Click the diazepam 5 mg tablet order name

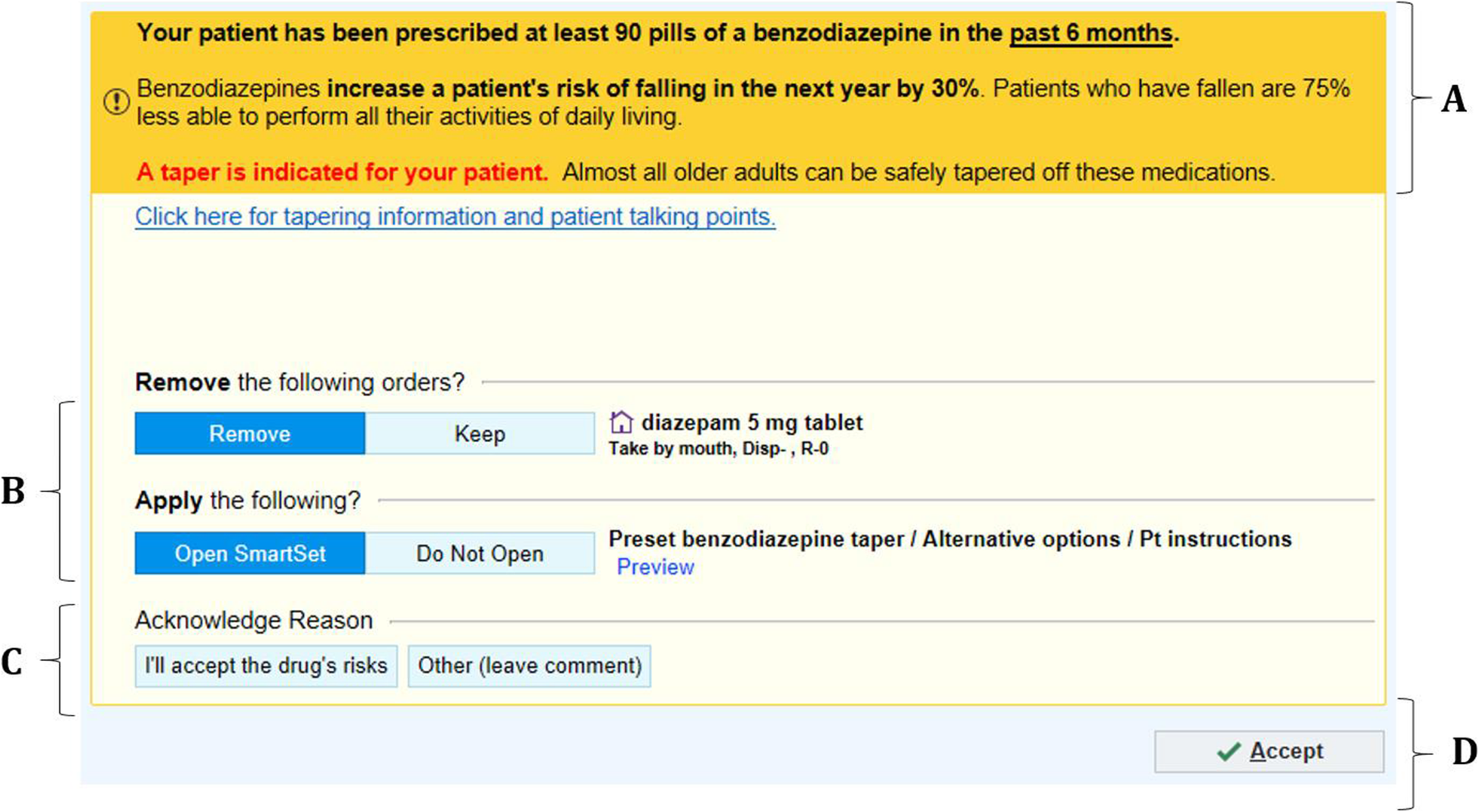pyautogui.click(x=752, y=422)
